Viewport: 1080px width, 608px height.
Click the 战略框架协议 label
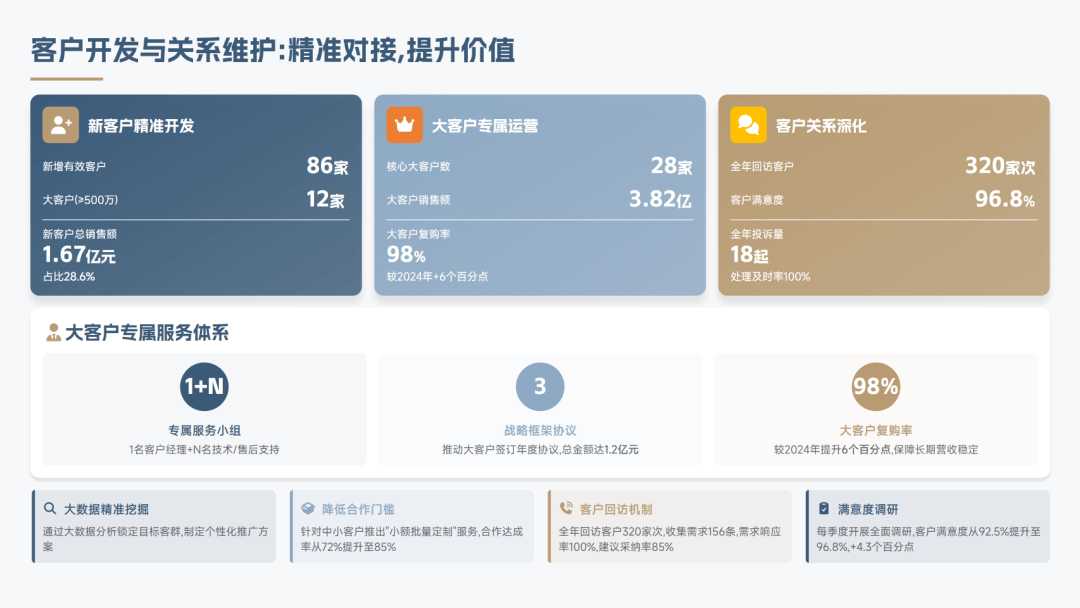point(540,430)
